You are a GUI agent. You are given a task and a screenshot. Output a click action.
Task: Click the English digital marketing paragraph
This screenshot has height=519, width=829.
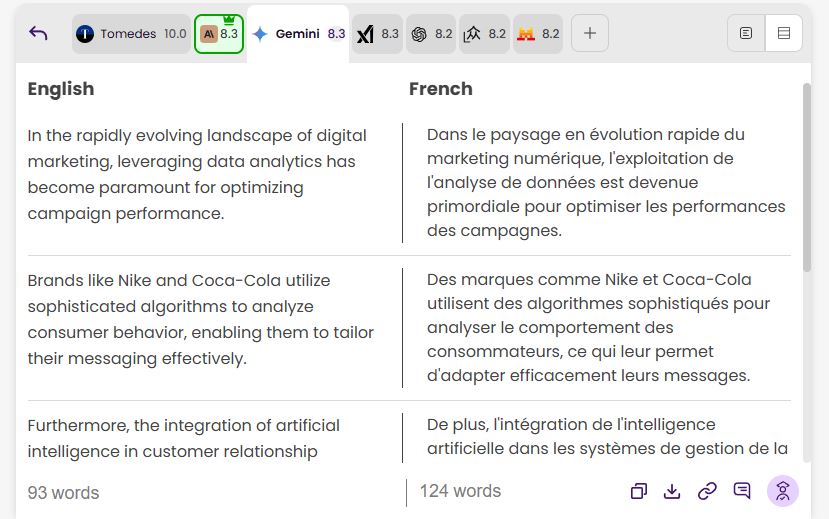coord(197,174)
